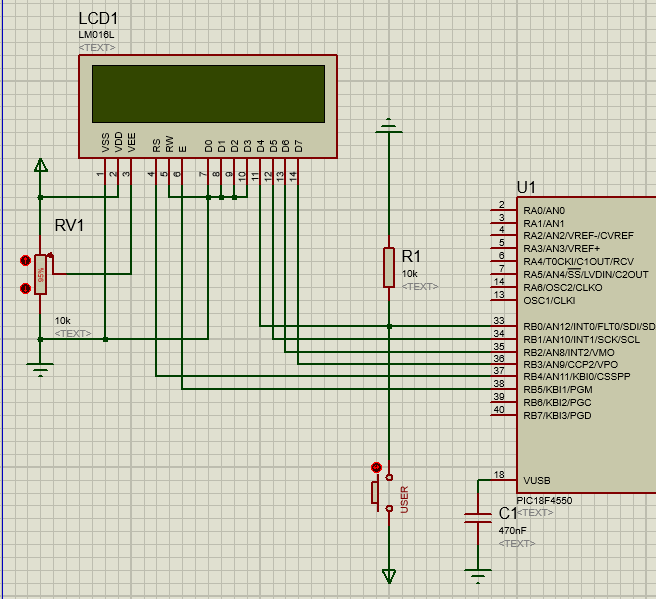Screen dimensions: 656x599
Task: Click the RB5/KBI1/PGM pin label
Action: [558, 389]
